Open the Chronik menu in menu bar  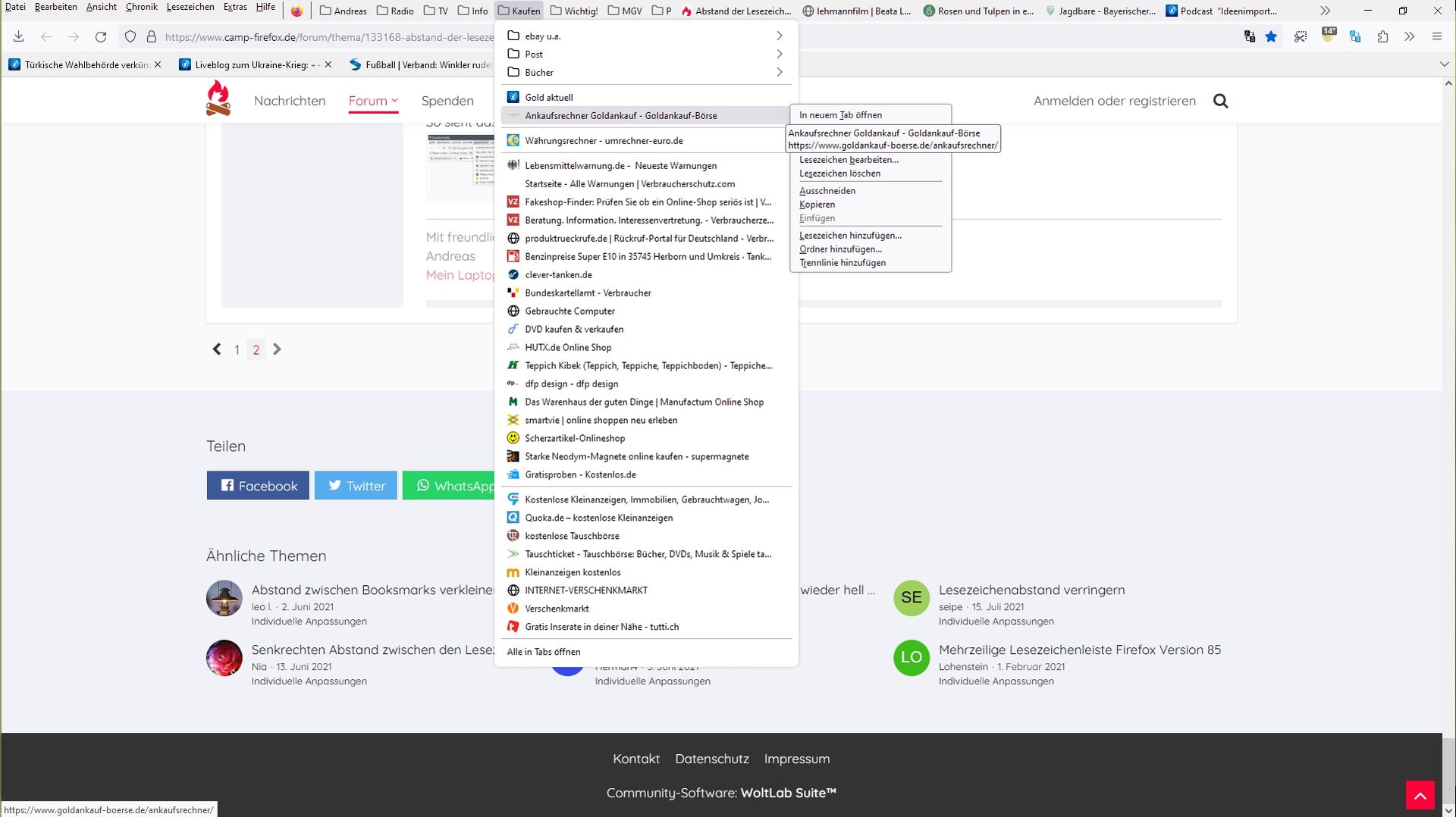pyautogui.click(x=141, y=7)
